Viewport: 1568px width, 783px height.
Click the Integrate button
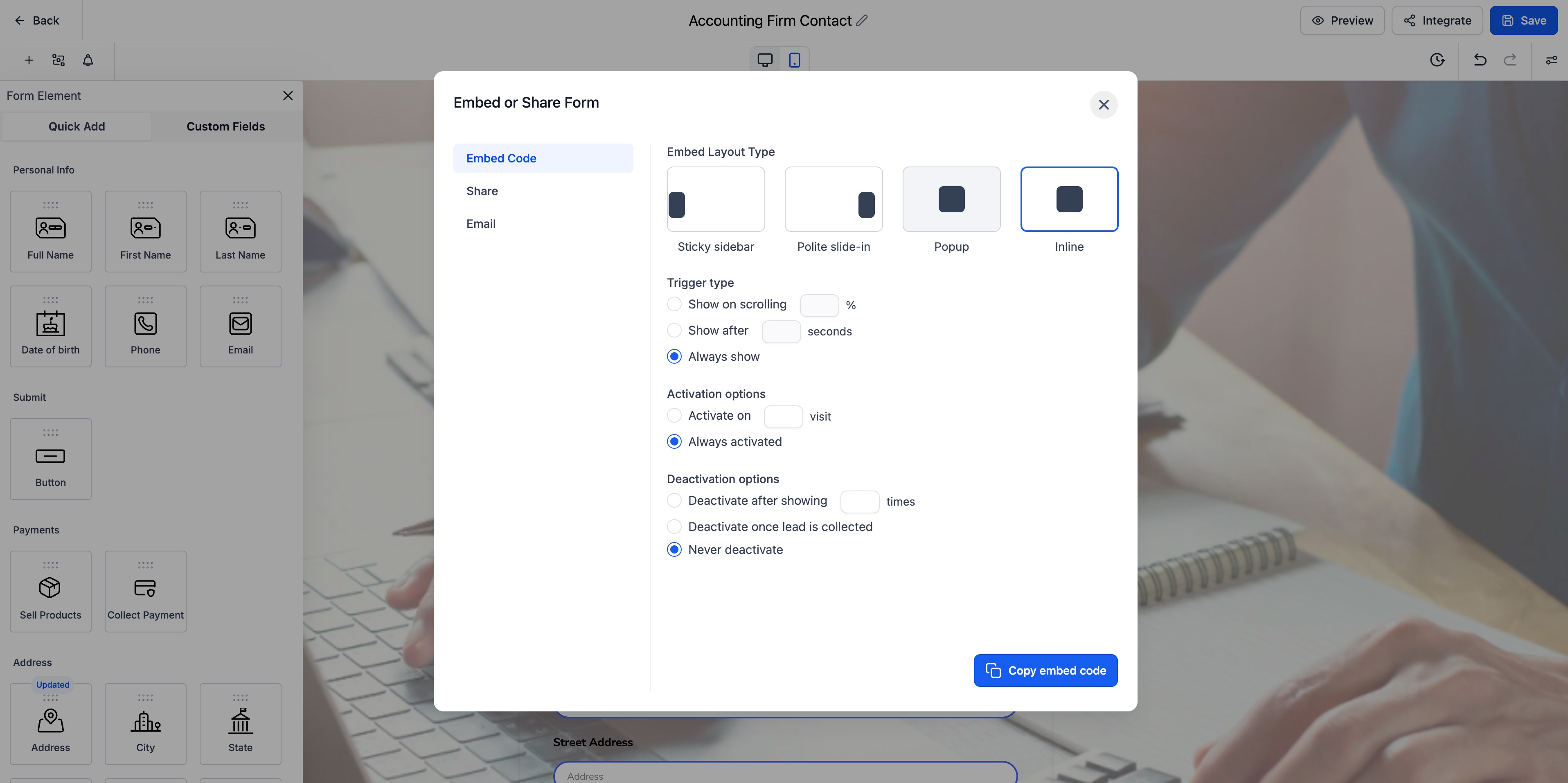[1437, 21]
